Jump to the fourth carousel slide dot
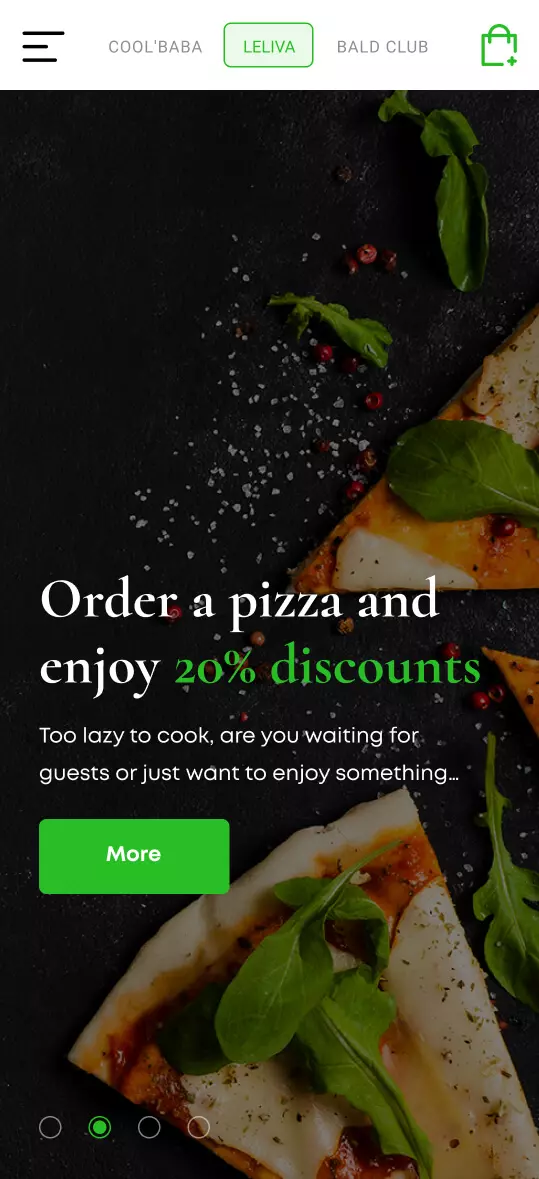This screenshot has height=1179, width=539. pyautogui.click(x=198, y=1126)
